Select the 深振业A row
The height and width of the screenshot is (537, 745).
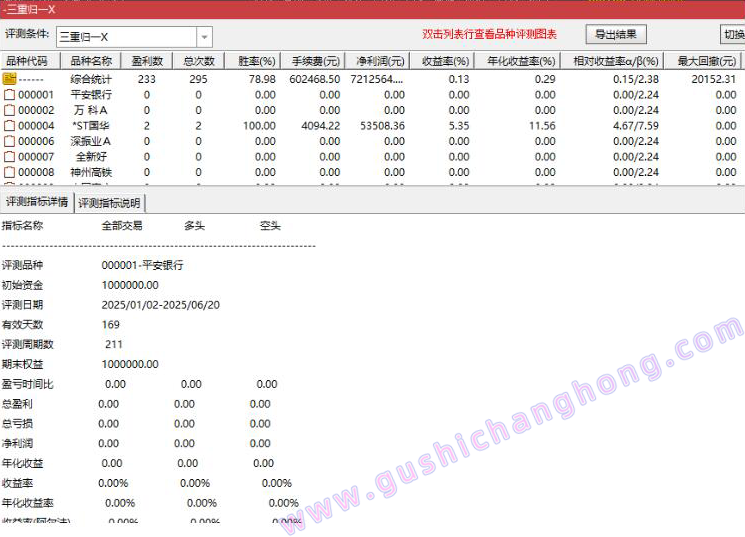click(372, 142)
